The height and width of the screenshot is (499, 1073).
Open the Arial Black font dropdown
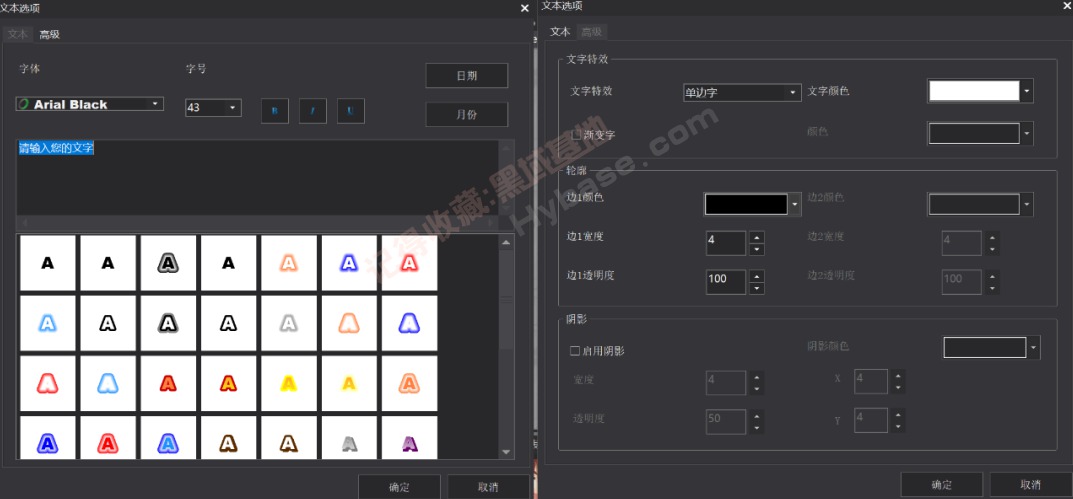point(90,104)
